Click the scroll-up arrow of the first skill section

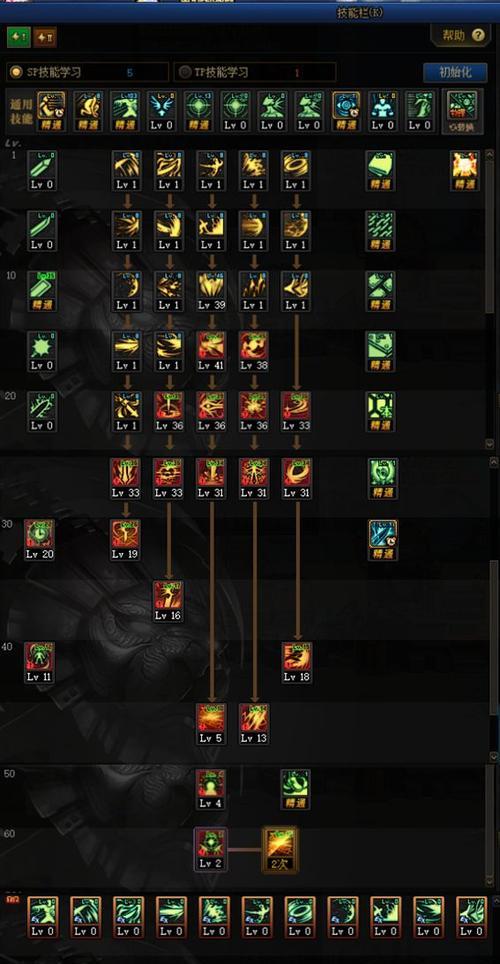(490, 155)
